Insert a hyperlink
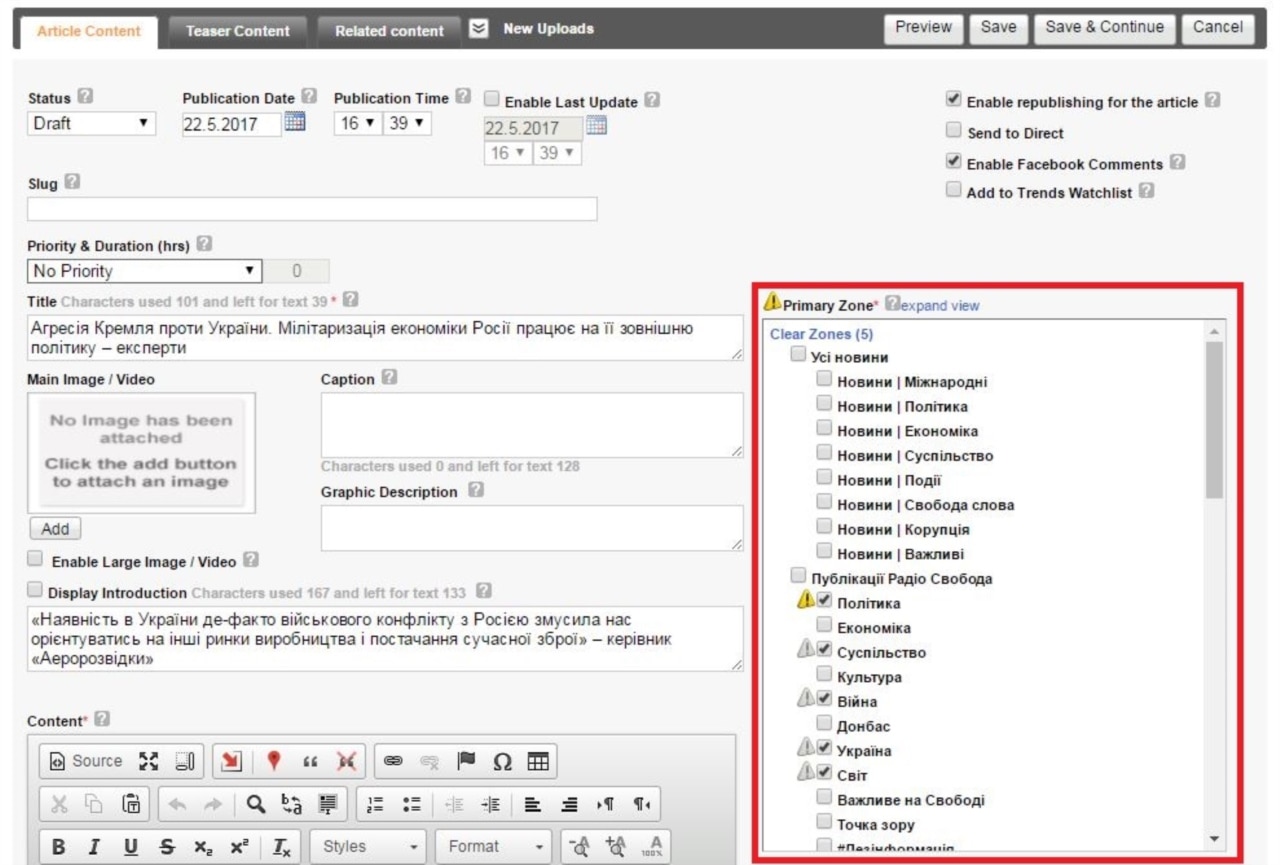 394,761
